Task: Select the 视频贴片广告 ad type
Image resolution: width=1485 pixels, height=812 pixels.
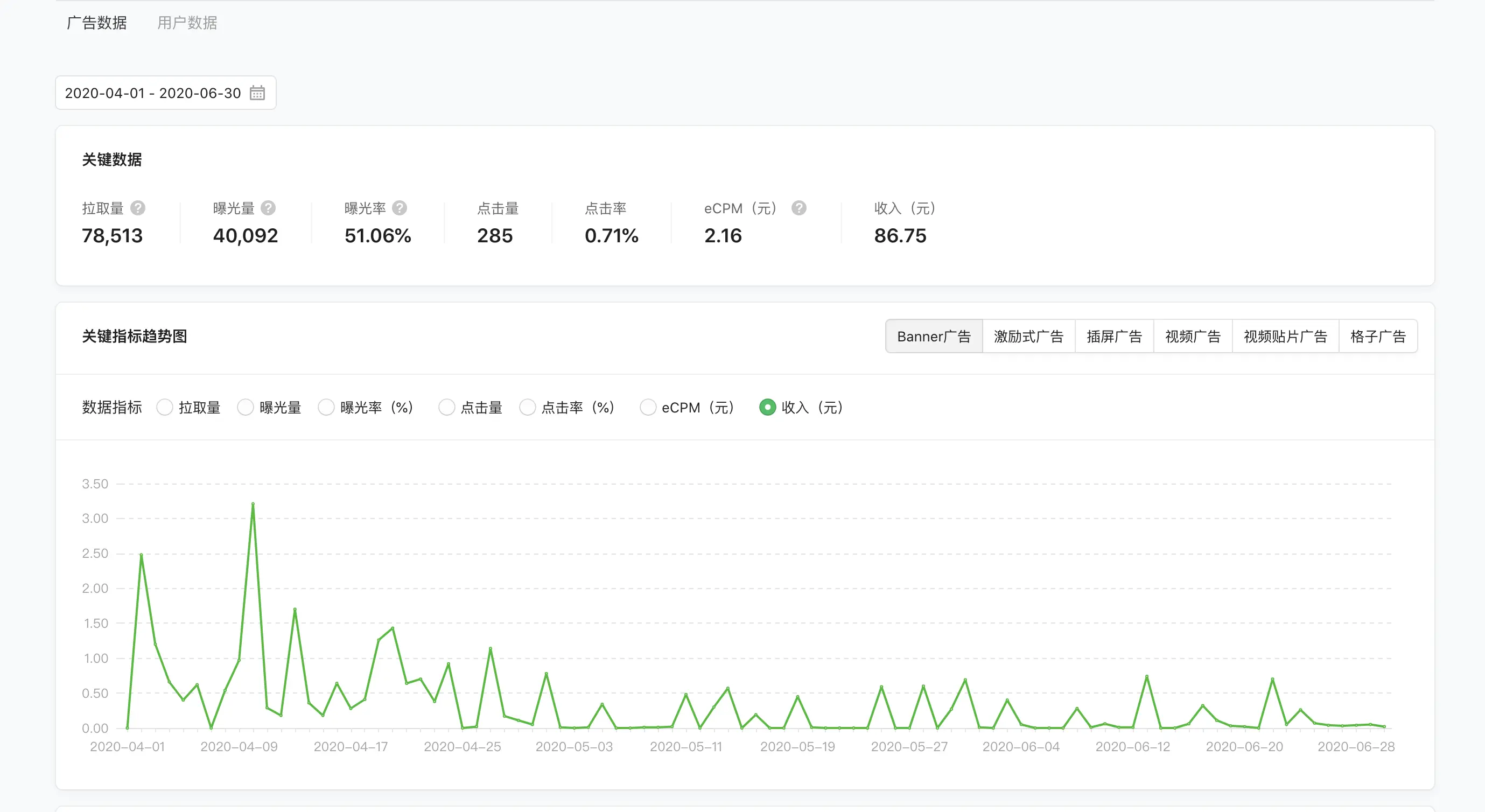Action: 1285,336
